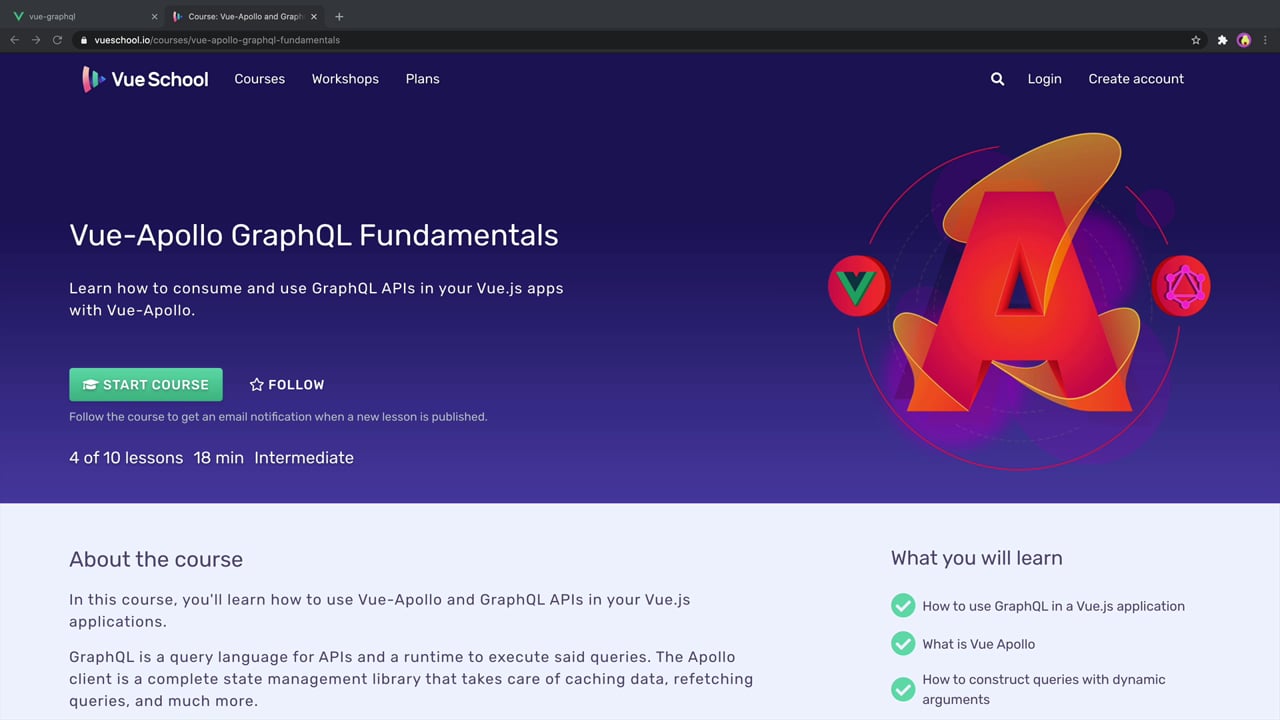Click the 'About the course' heading

[x=156, y=560]
